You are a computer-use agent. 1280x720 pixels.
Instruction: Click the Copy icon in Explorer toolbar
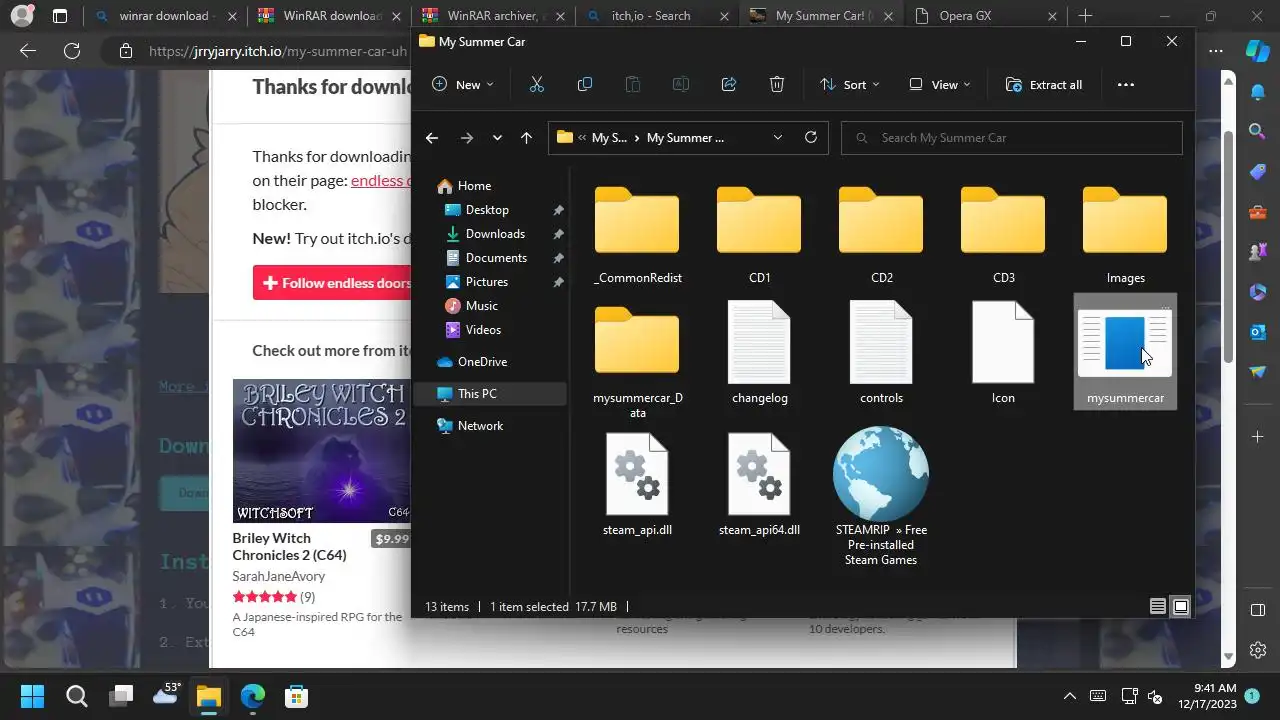coord(585,85)
